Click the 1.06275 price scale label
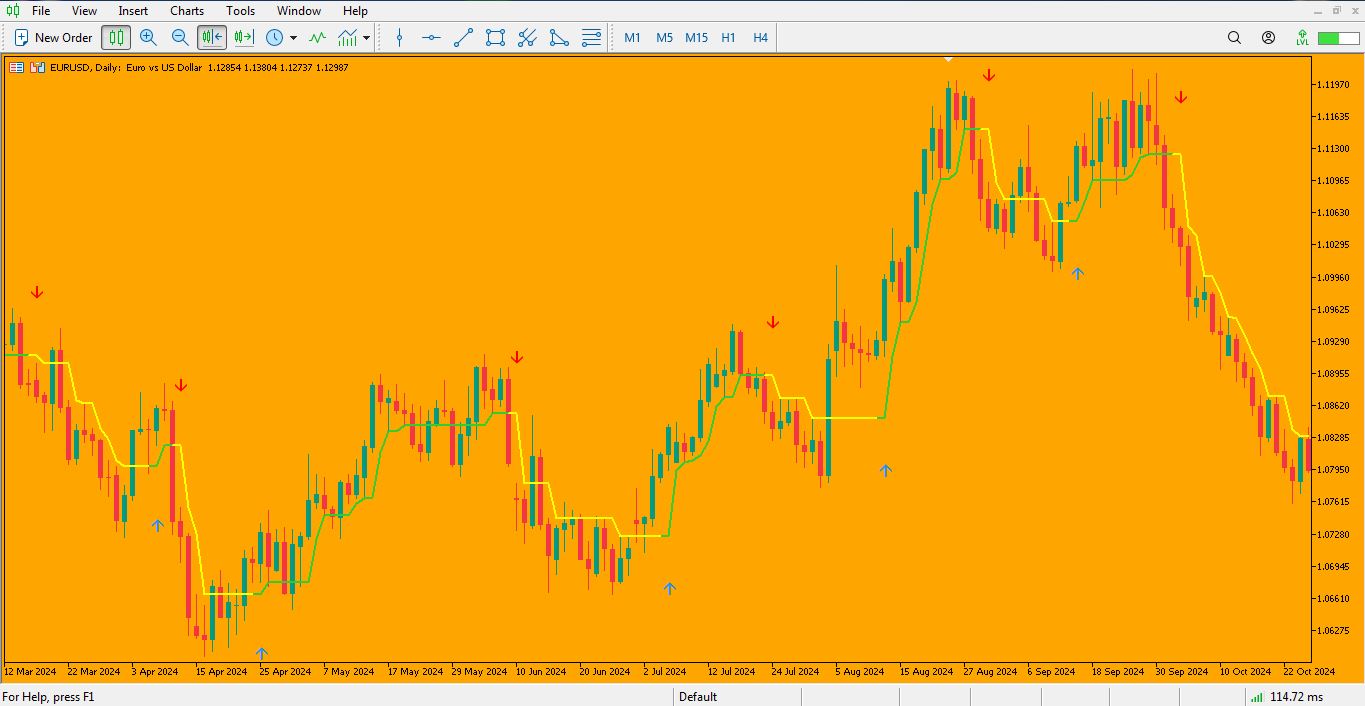Screen dimensions: 1365x706 pyautogui.click(x=1334, y=630)
